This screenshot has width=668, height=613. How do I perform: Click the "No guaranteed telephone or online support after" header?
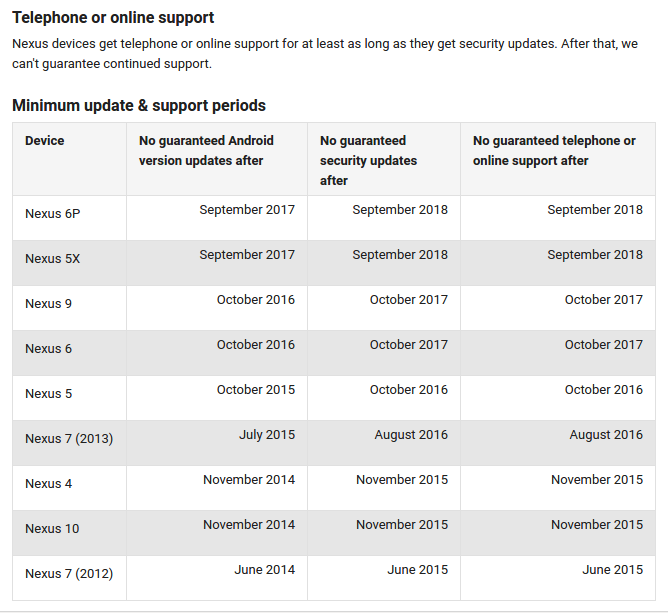(x=554, y=151)
